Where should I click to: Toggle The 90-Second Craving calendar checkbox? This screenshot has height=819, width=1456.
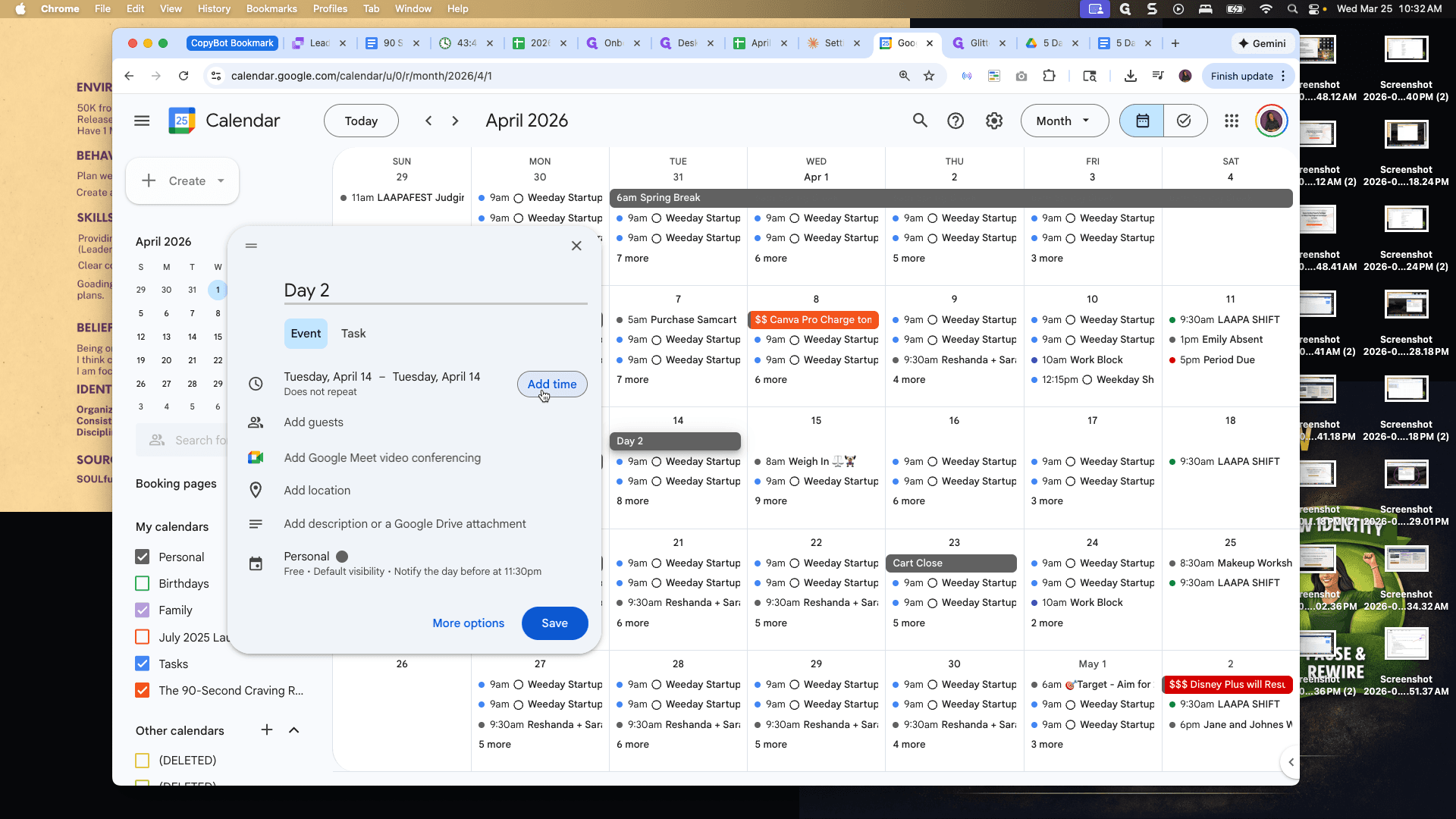point(142,690)
